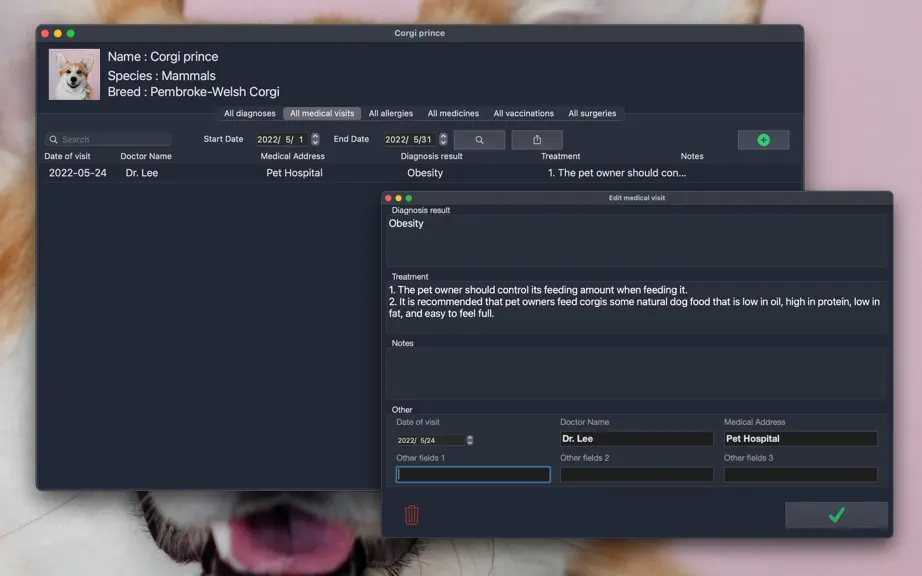Minimize the Edit medical visit dialog

pos(398,198)
